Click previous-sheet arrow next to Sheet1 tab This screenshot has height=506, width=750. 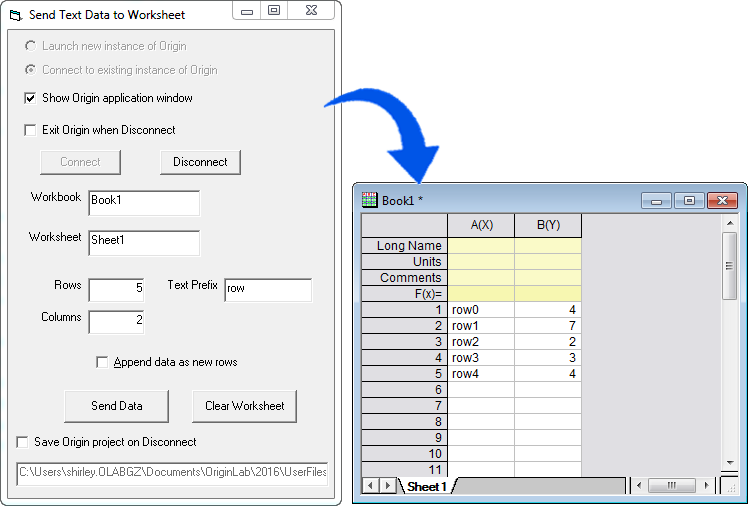(x=387, y=485)
